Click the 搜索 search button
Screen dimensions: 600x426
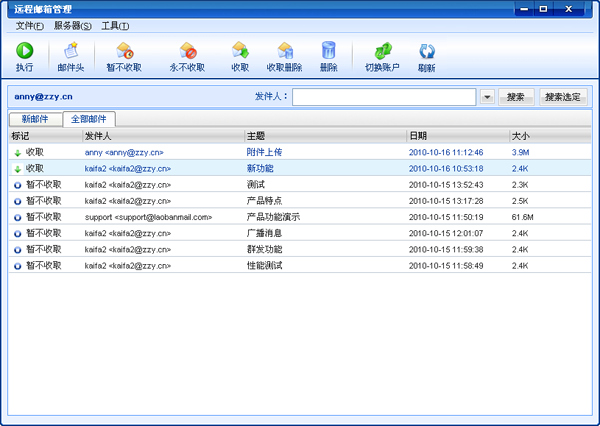pyautogui.click(x=515, y=97)
